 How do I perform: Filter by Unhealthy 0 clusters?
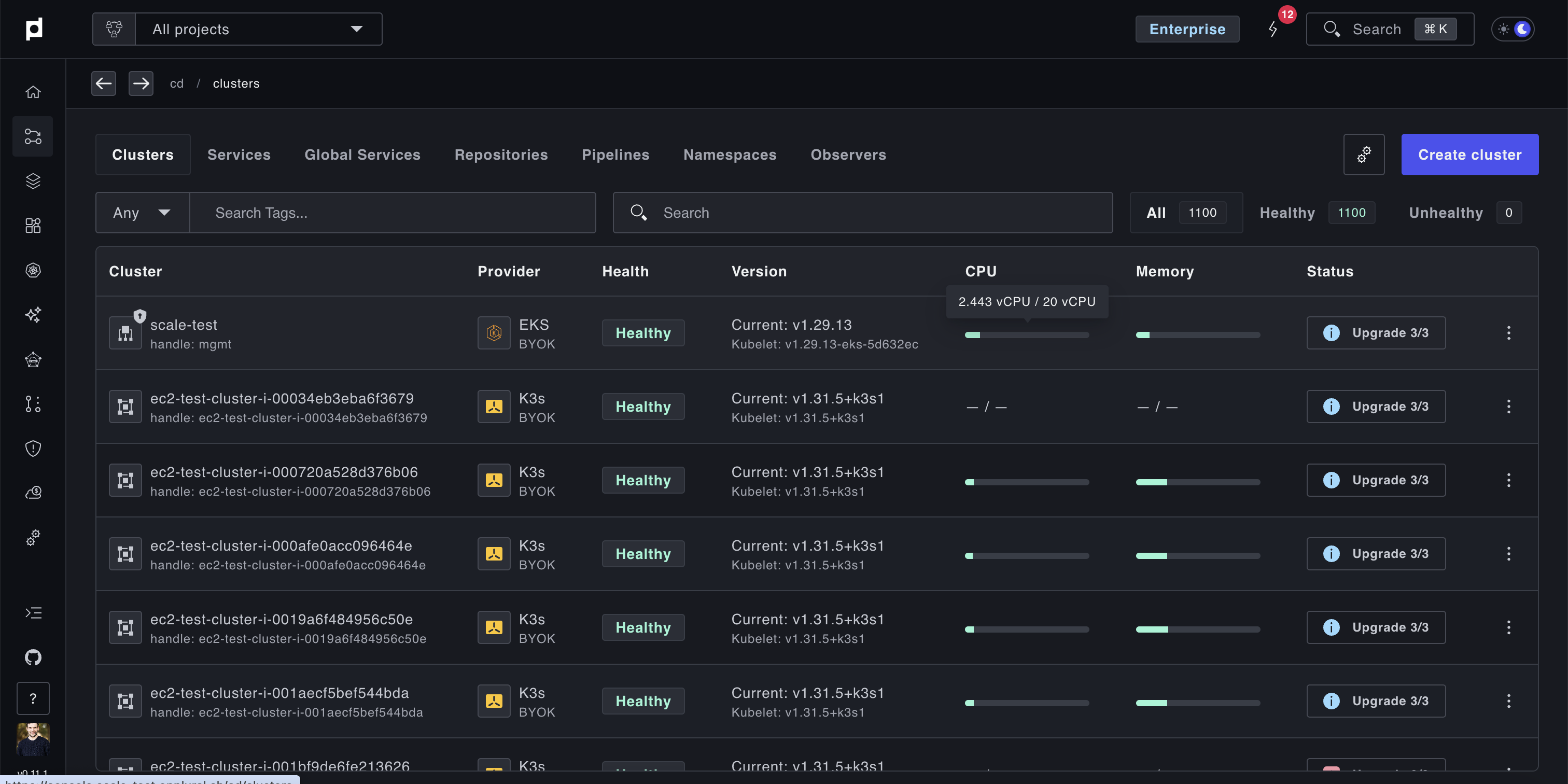(x=1465, y=213)
